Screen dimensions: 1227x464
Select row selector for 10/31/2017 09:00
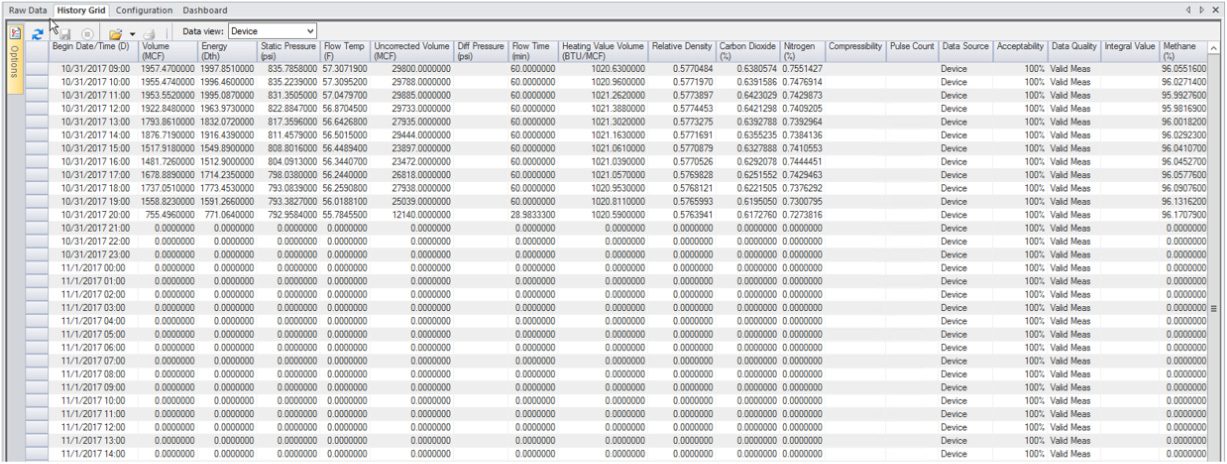click(x=36, y=68)
